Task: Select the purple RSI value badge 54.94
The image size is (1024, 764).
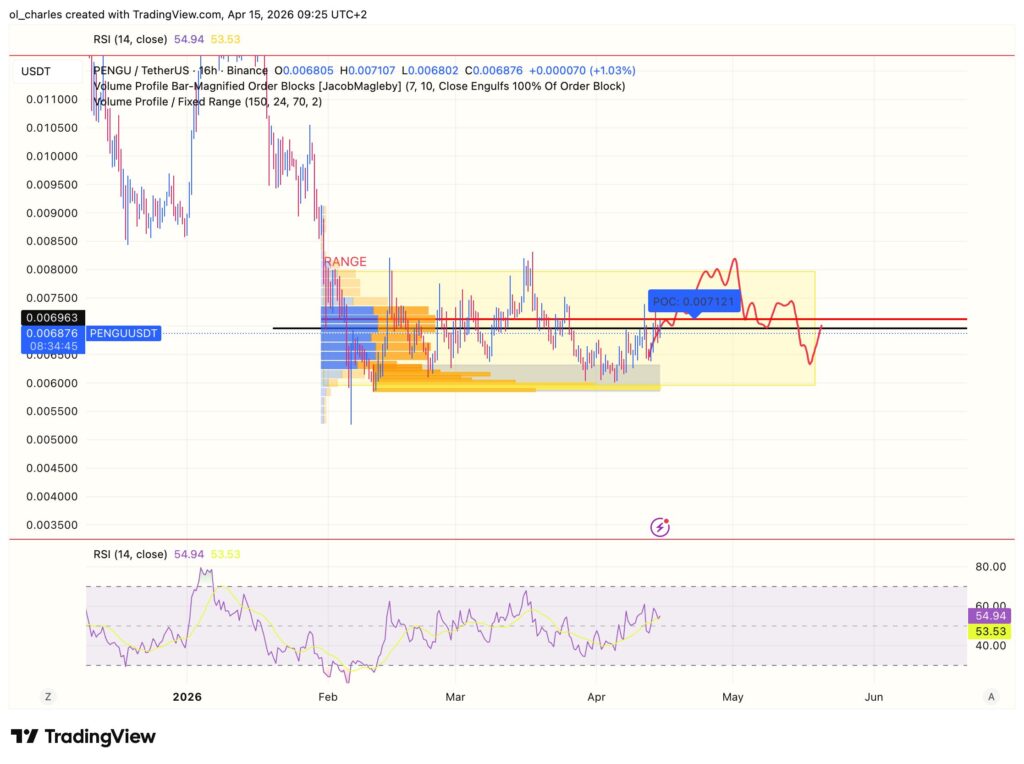Action: (987, 616)
